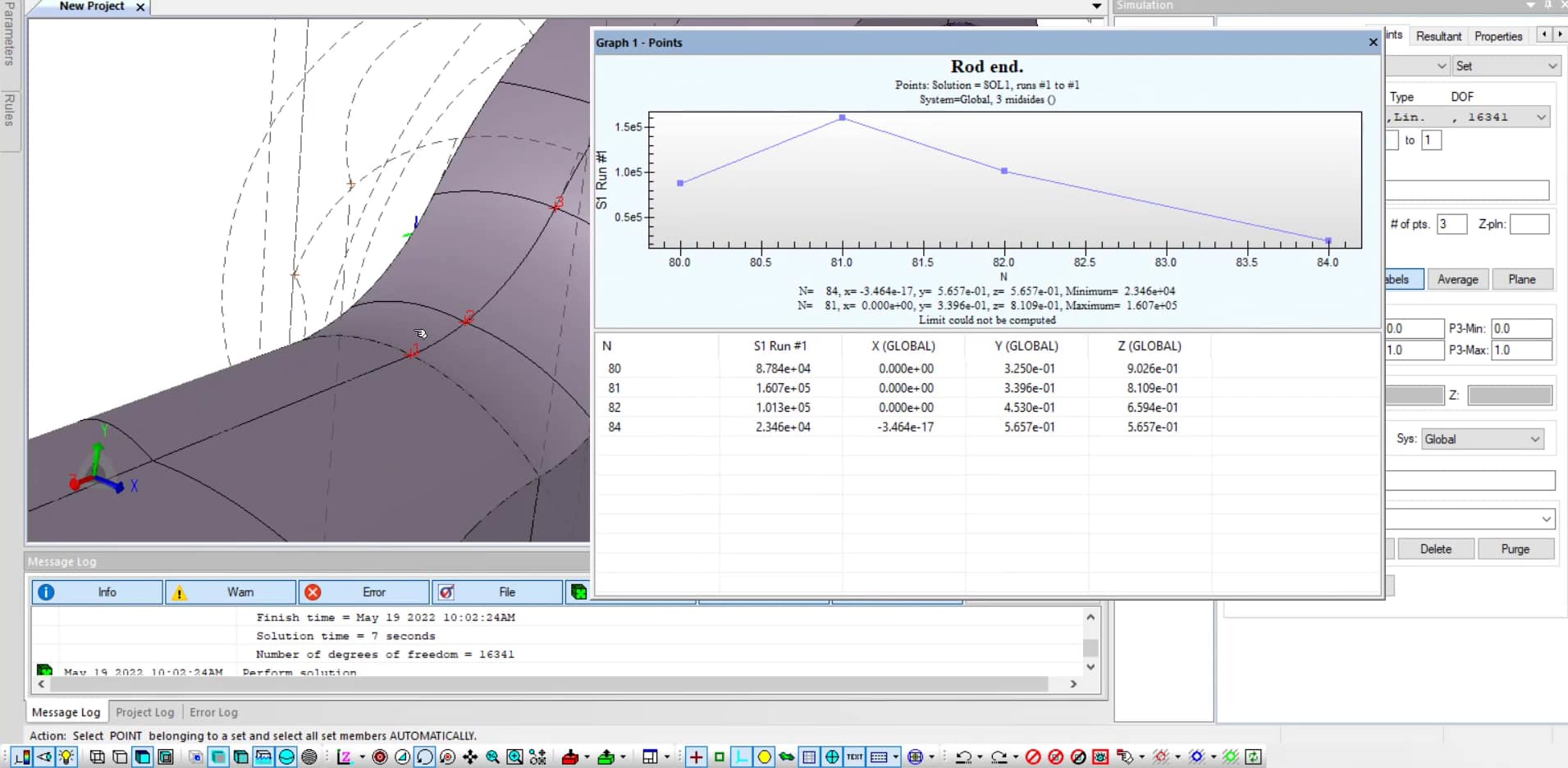
Task: Toggle the Info message filter
Action: [96, 592]
